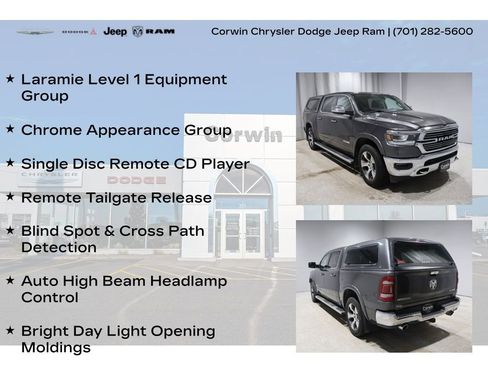Click the star bullet beside Chrome Appearance Group
The height and width of the screenshot is (366, 488).
click(x=10, y=129)
